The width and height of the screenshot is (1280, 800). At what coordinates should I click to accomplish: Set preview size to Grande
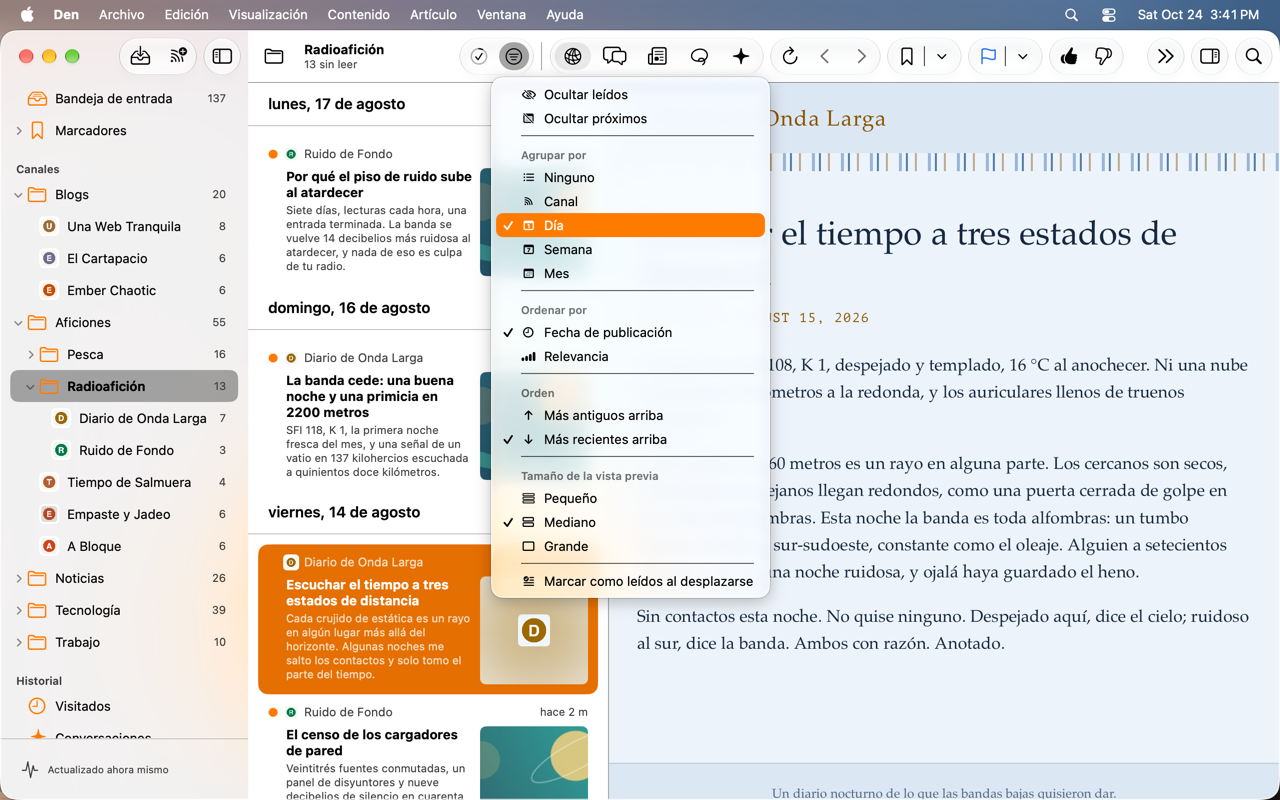click(x=630, y=546)
